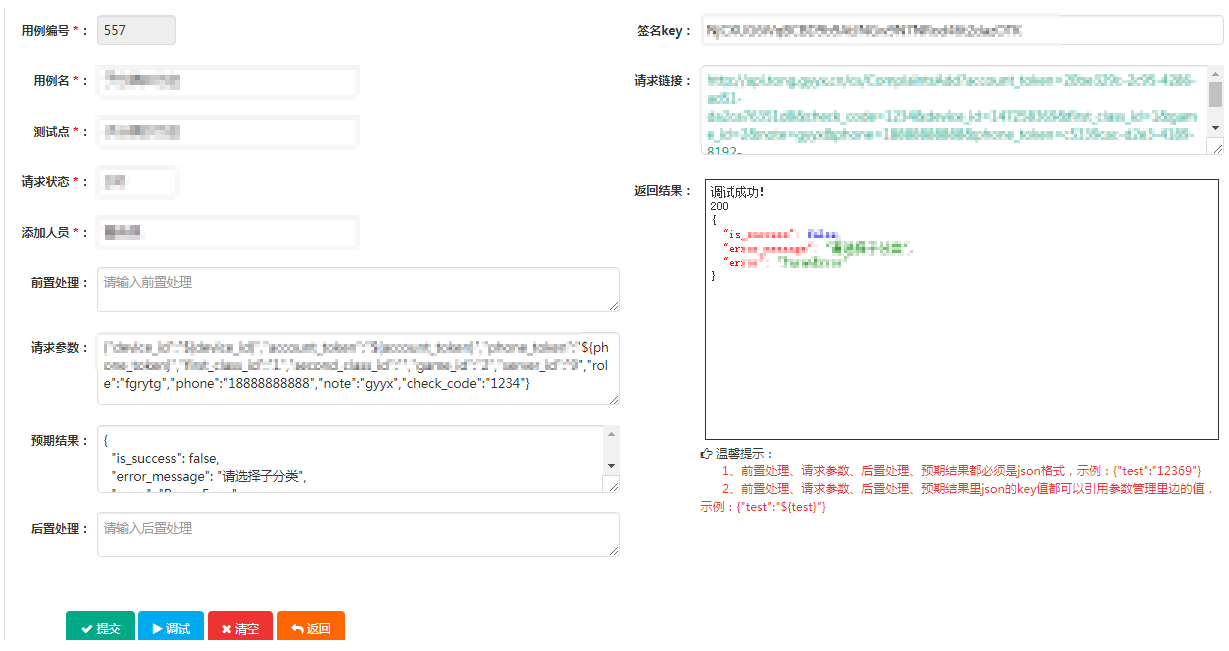This screenshot has height=651, width=1229.
Task: Focus the 用例编号 field showing 557
Action: (x=136, y=30)
